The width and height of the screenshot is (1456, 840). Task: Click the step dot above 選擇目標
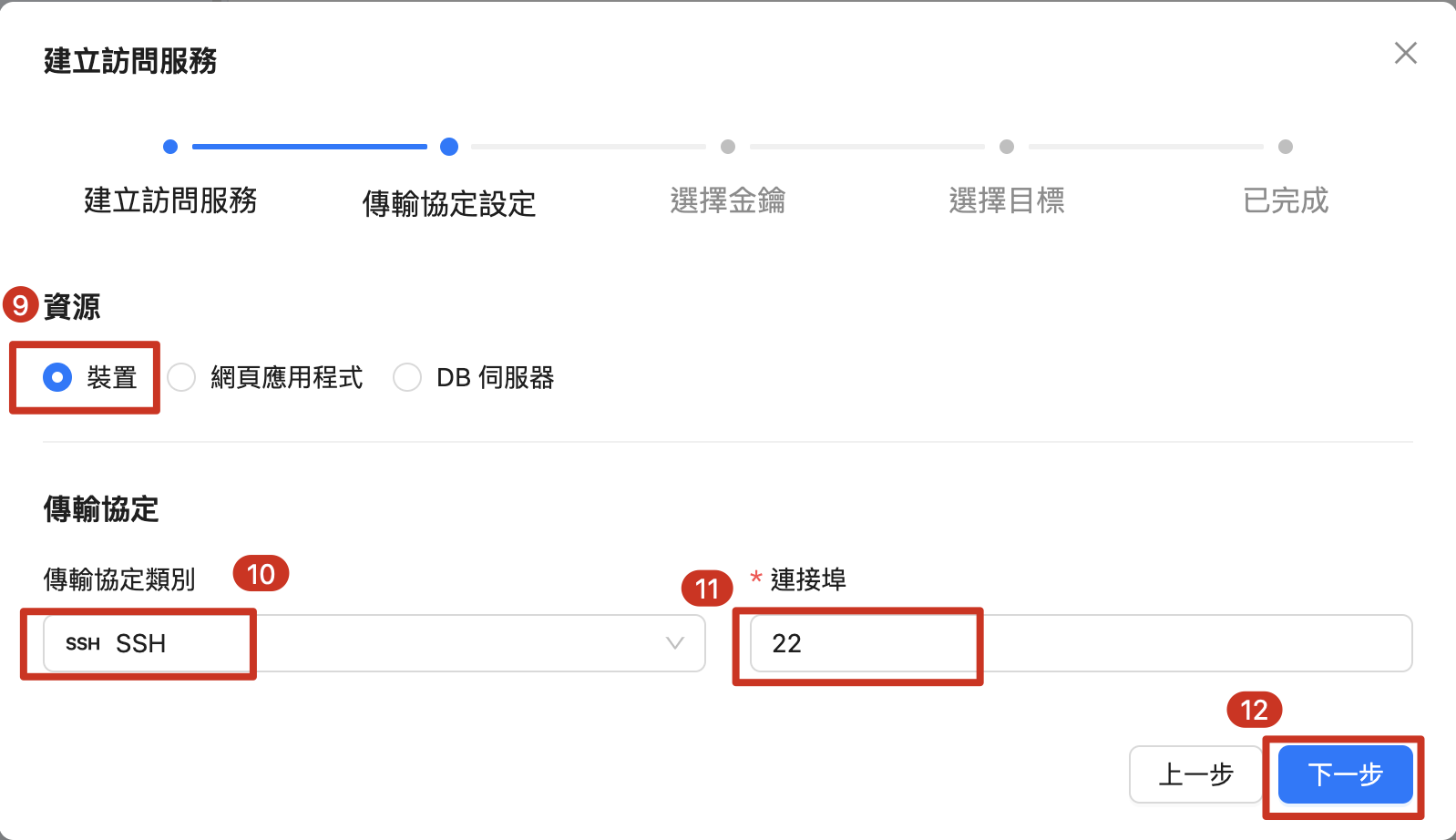tap(1007, 147)
